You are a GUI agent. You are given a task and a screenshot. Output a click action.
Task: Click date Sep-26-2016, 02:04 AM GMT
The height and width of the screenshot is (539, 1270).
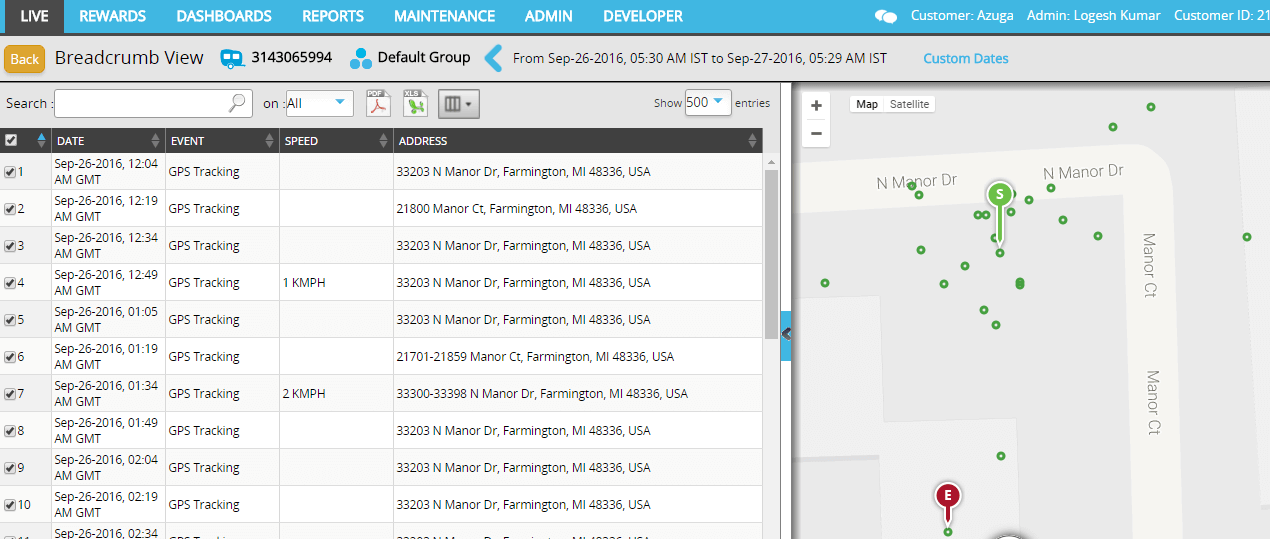pos(106,467)
